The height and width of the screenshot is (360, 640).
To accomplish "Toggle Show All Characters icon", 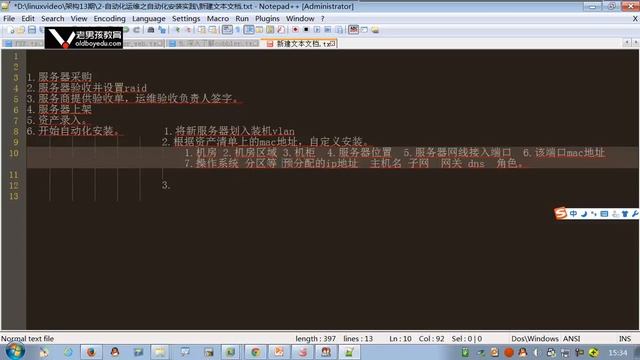I will (238, 30).
